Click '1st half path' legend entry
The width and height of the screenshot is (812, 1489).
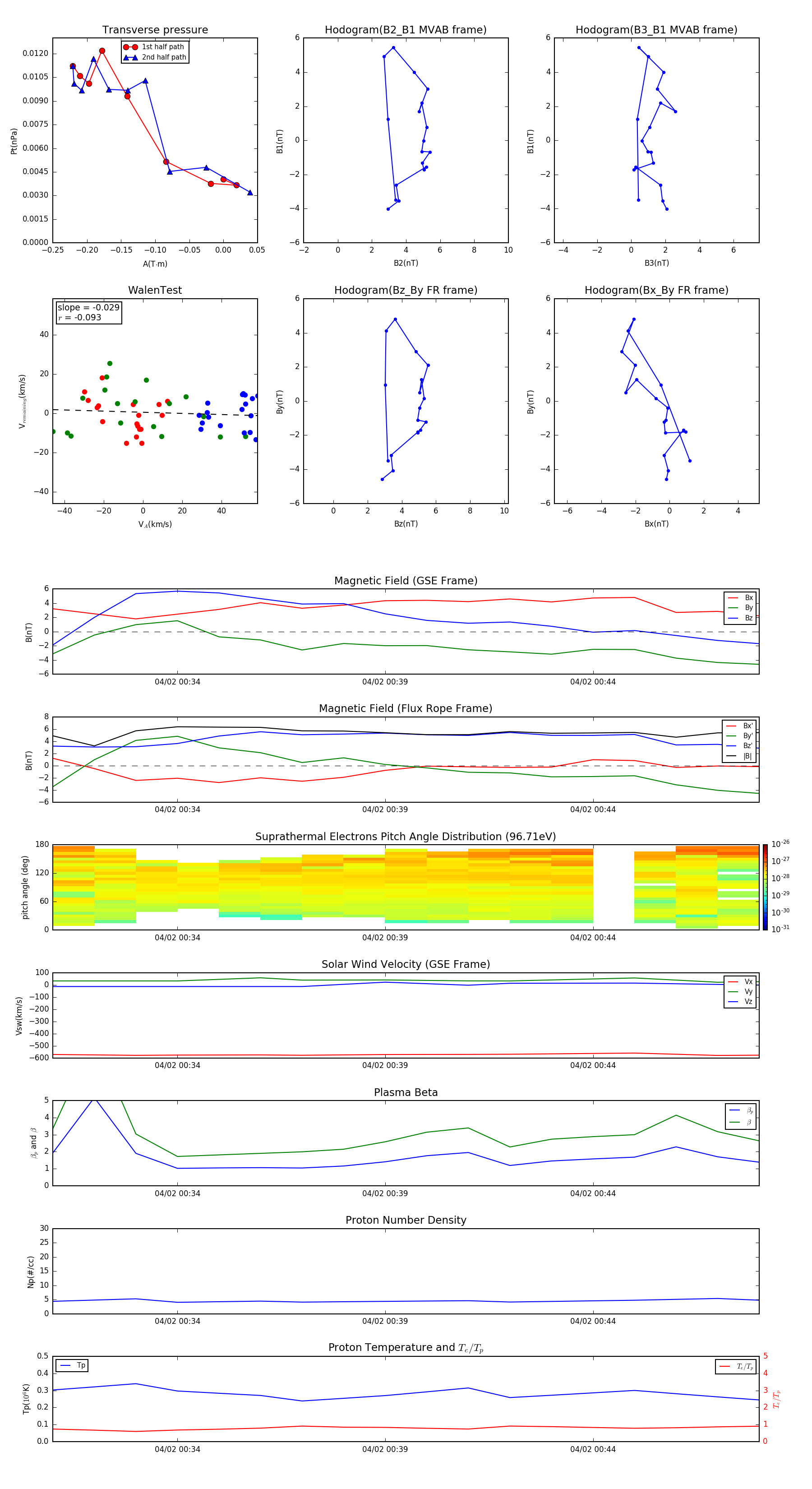154,47
